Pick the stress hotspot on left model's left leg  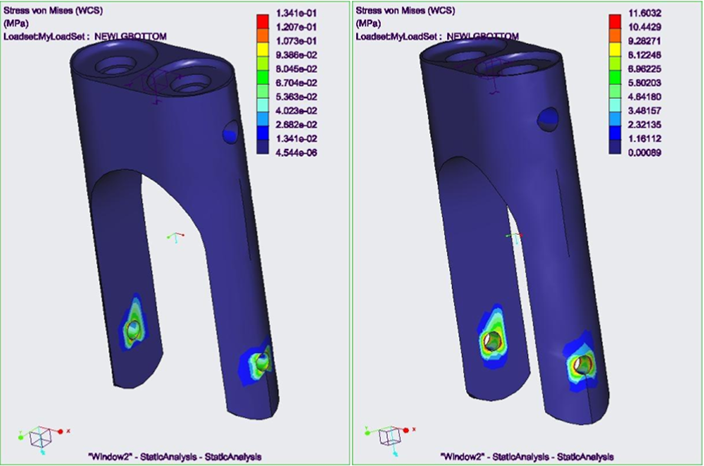[135, 325]
